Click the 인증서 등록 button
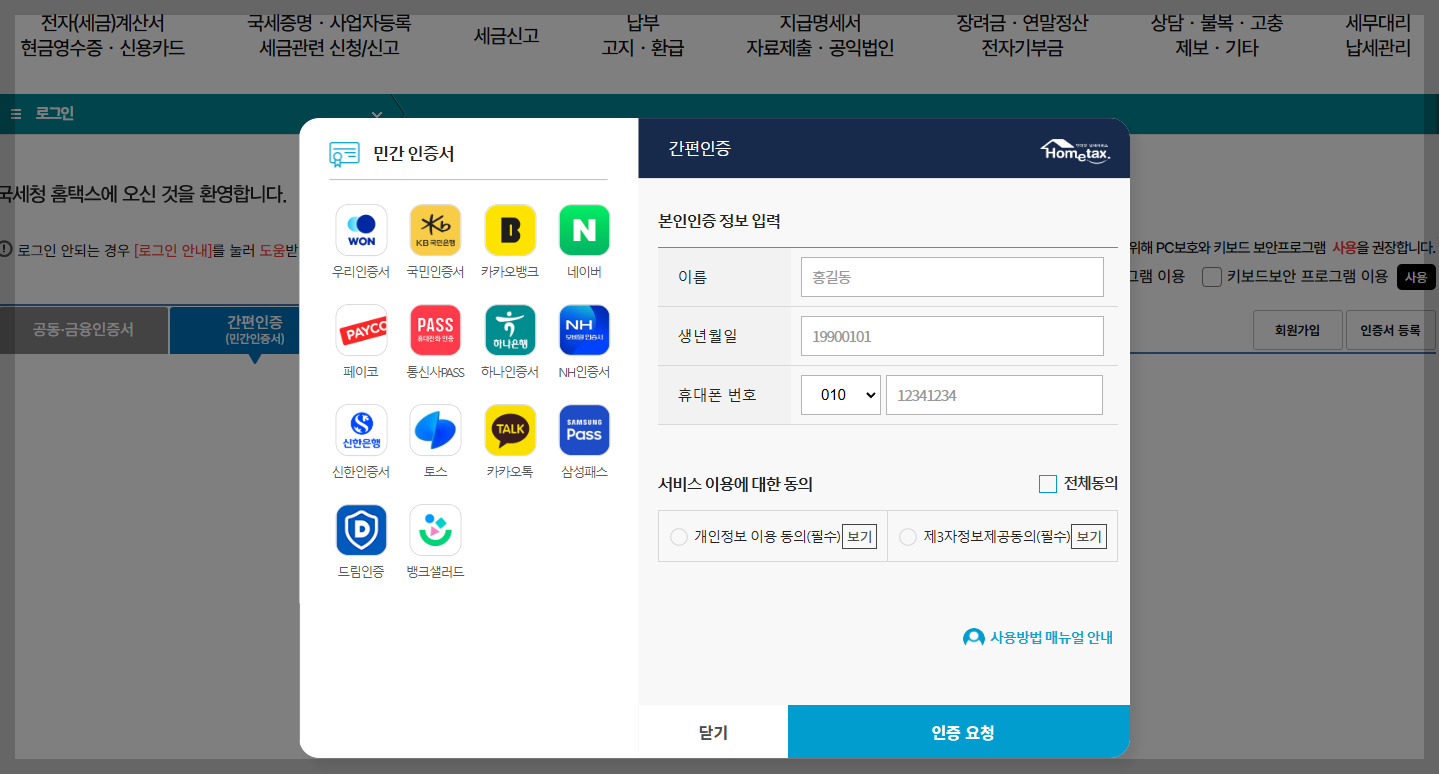This screenshot has height=774, width=1439. 1391,330
